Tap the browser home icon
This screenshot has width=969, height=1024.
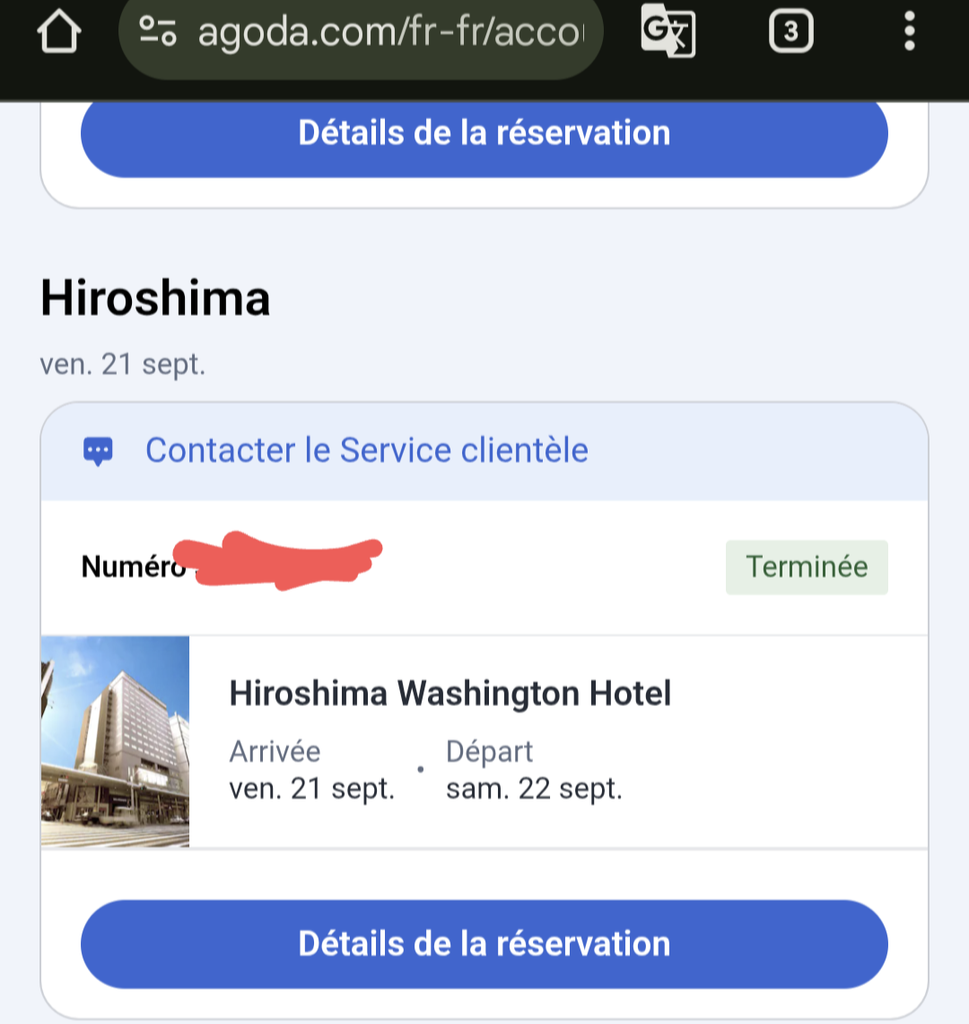click(59, 31)
